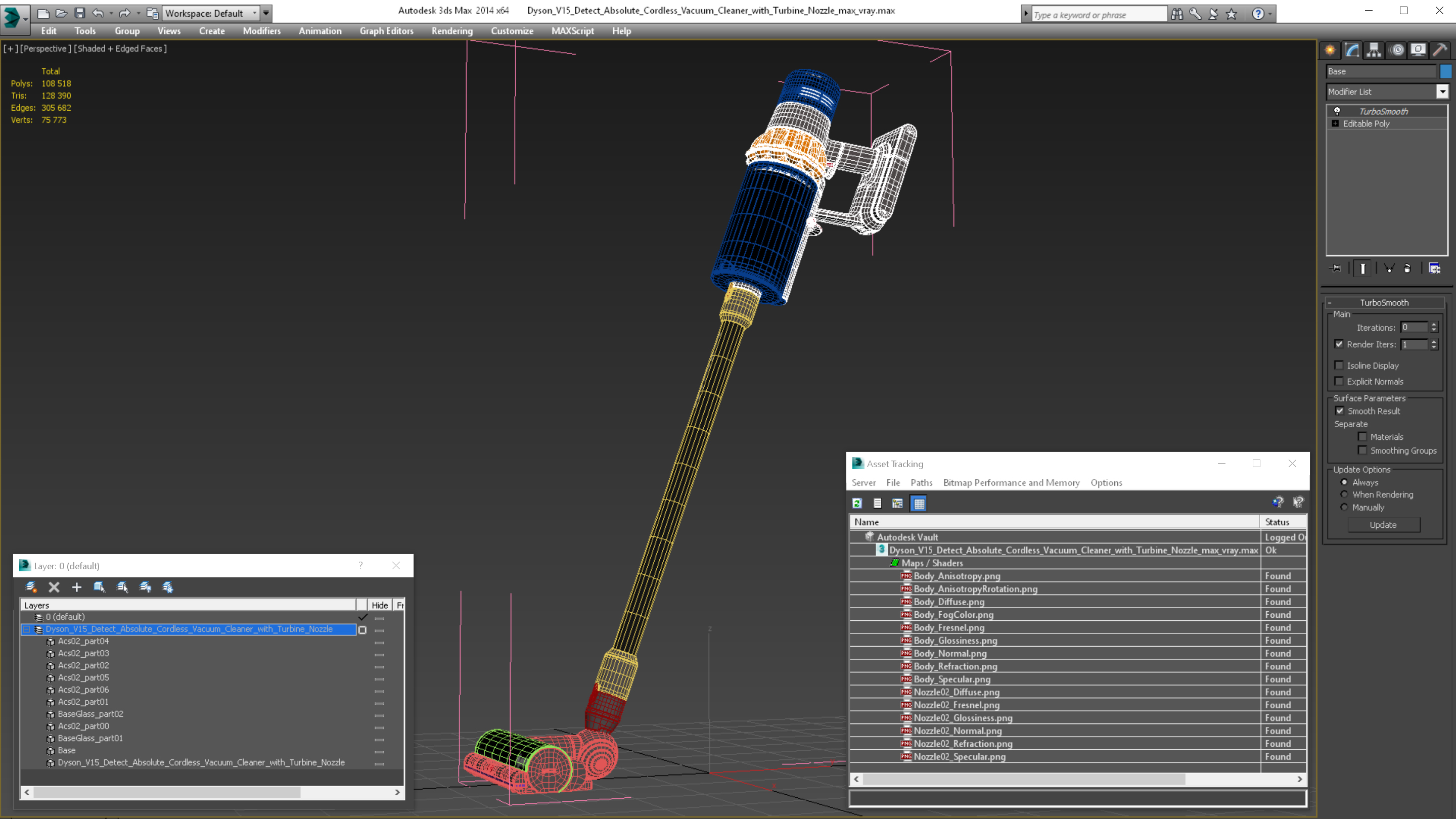Click Pin Stack icon below modifier stack
Image resolution: width=1456 pixels, height=819 pixels.
[1336, 268]
